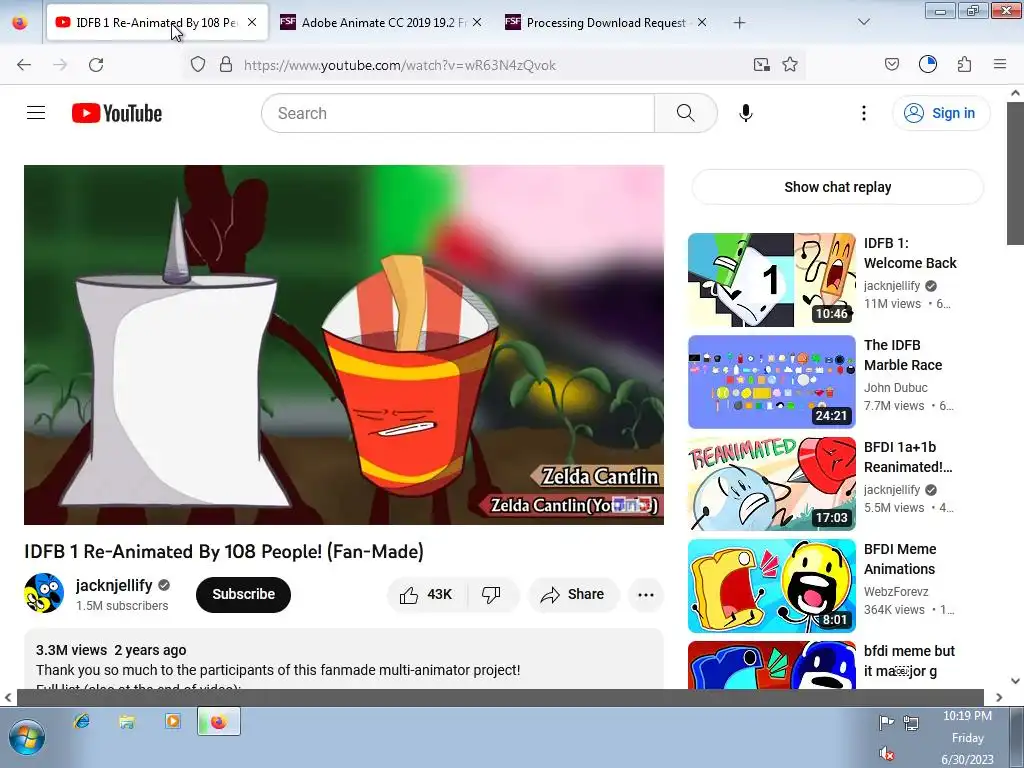Image resolution: width=1024 pixels, height=768 pixels.
Task: Open jacknjellify channel name link
Action: 114,585
